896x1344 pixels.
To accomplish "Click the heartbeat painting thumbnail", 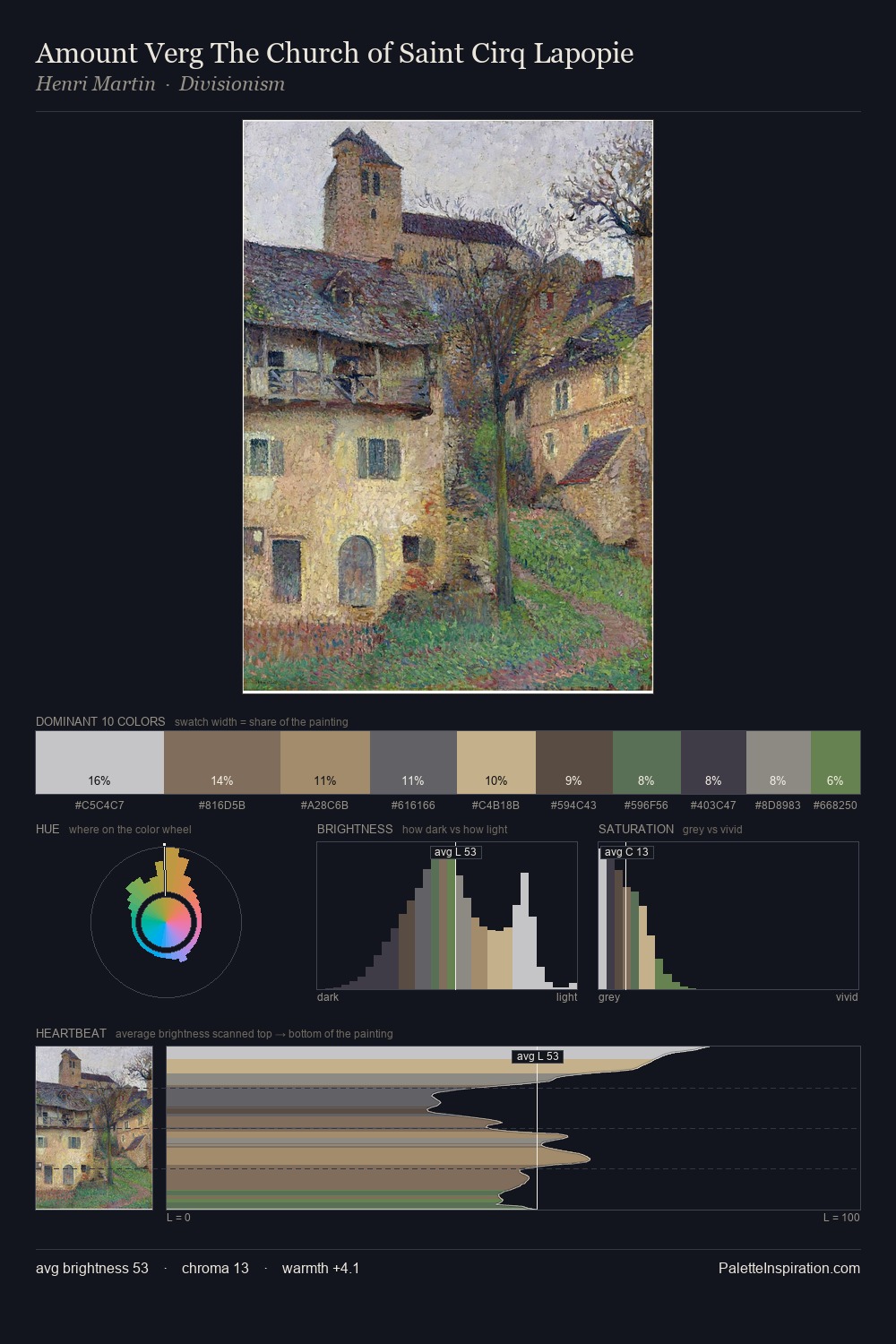I will tap(94, 1128).
